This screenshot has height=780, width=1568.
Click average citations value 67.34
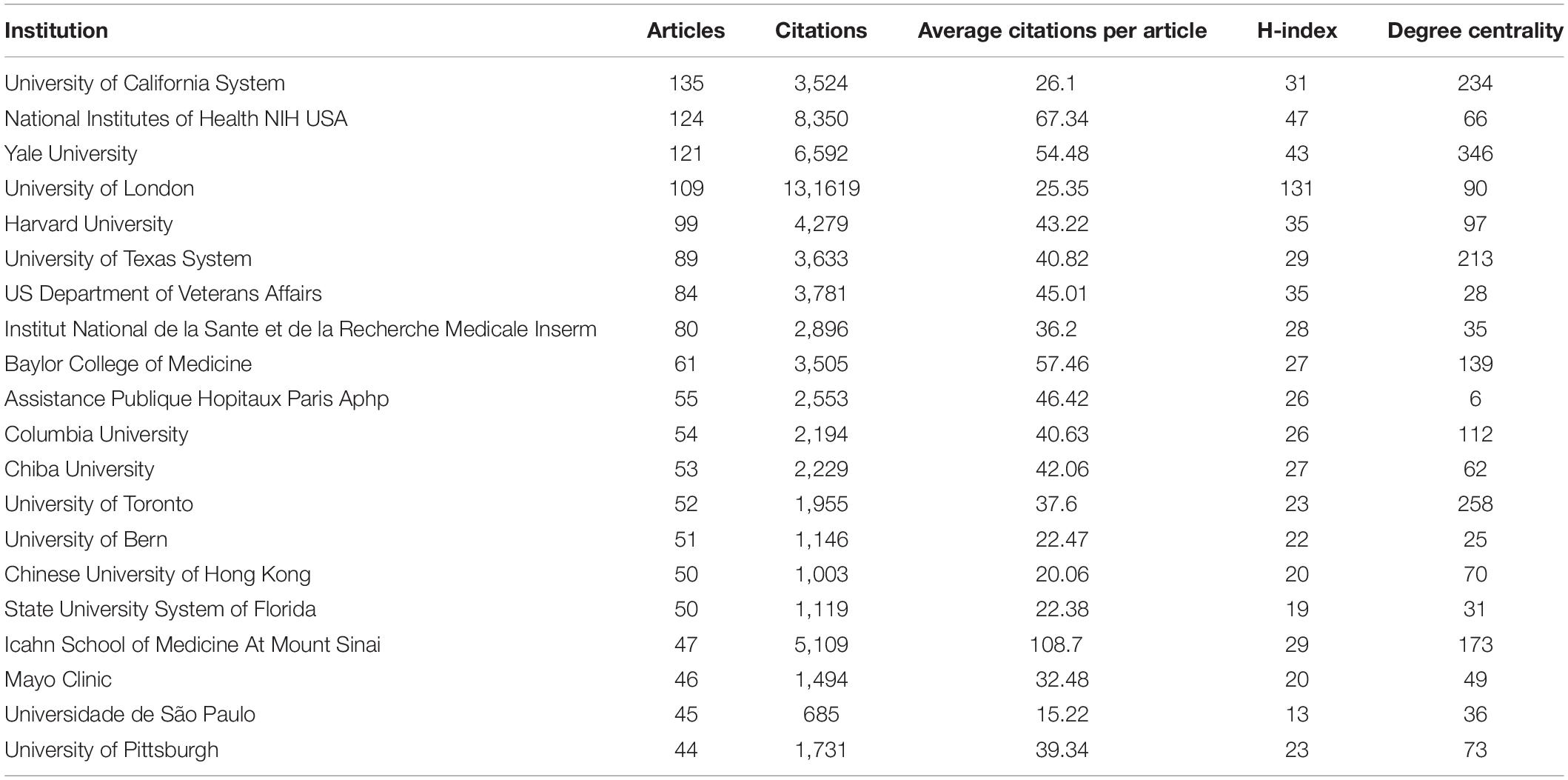(x=1062, y=119)
